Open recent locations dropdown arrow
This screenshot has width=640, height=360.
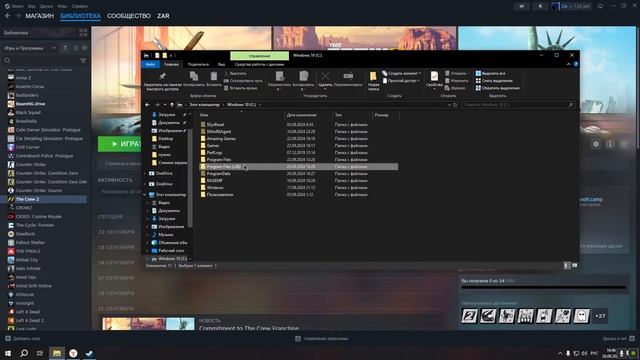tap(164, 105)
